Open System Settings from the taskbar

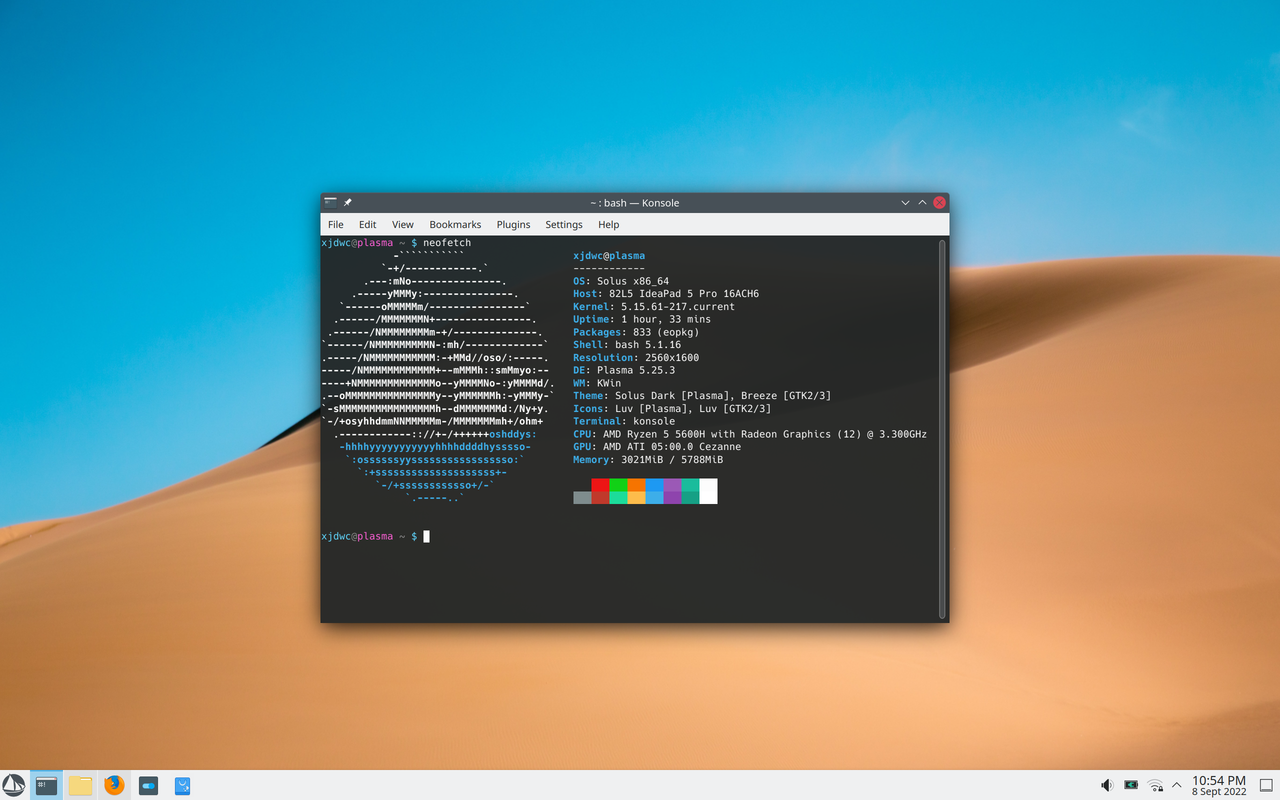[x=148, y=785]
